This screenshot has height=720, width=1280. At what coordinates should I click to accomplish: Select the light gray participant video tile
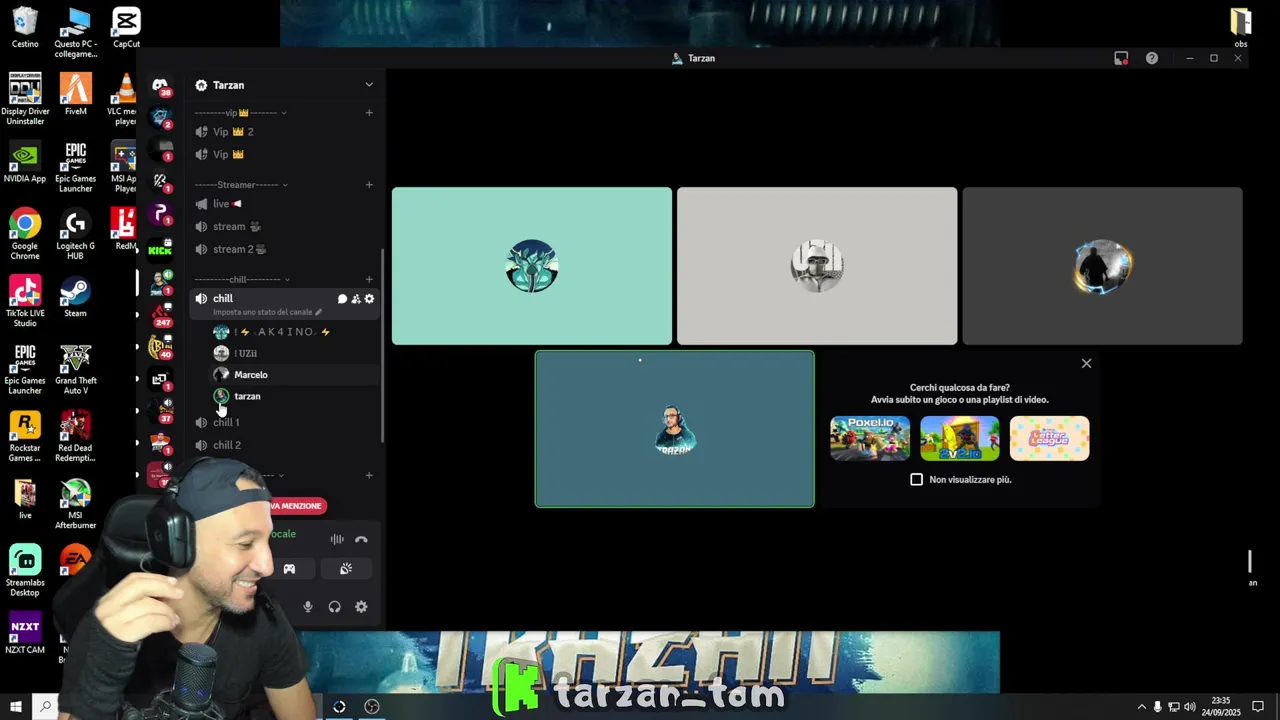tap(817, 266)
